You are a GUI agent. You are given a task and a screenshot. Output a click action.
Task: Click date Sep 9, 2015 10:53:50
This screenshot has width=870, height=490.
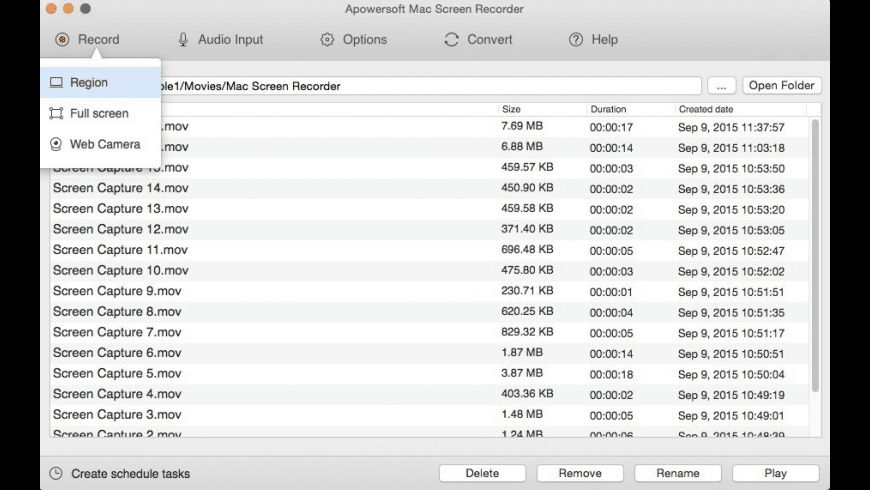coord(731,168)
